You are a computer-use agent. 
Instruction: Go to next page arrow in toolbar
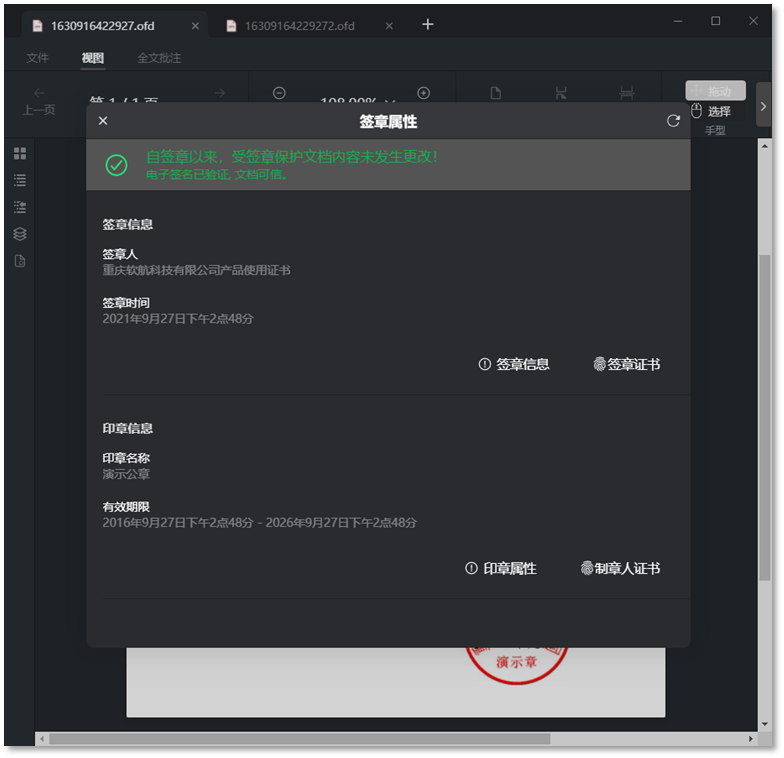220,93
